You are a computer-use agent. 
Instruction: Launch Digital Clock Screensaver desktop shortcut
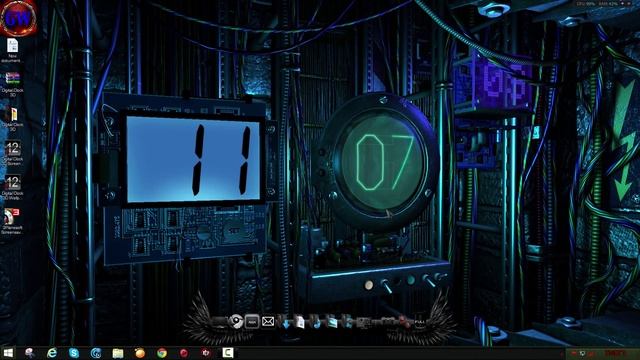[12, 153]
